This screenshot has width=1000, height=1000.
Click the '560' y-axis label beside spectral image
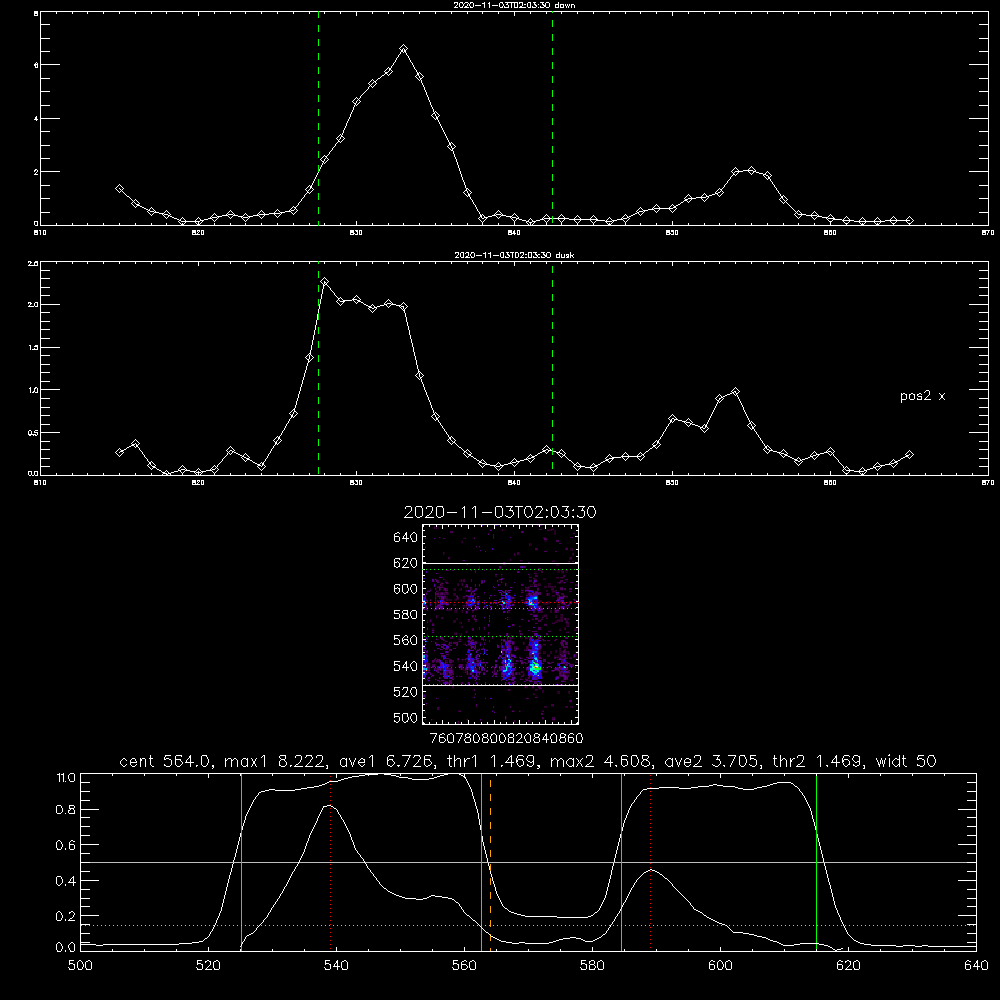click(405, 640)
